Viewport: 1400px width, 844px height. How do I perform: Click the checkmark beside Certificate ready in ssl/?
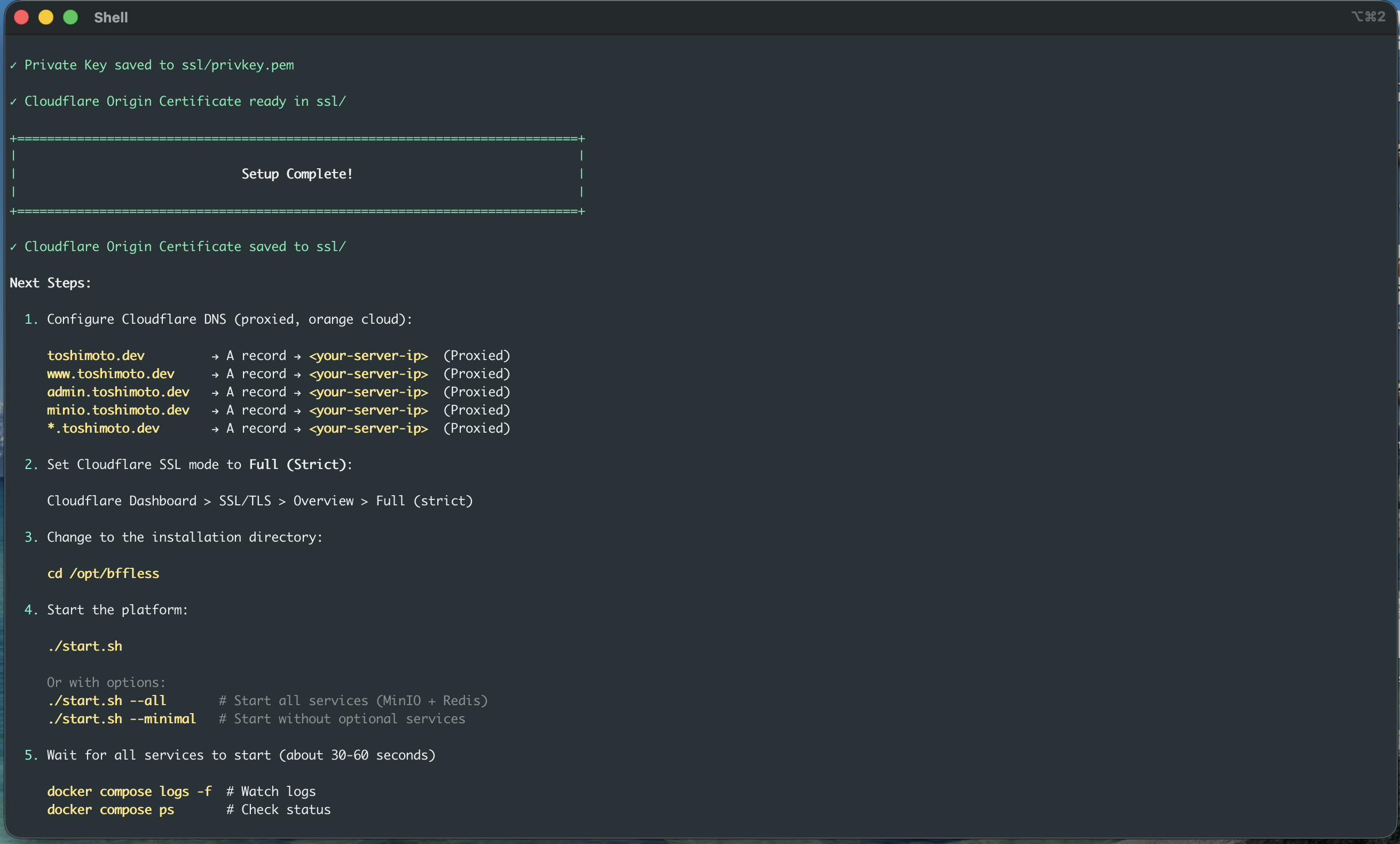(13, 103)
